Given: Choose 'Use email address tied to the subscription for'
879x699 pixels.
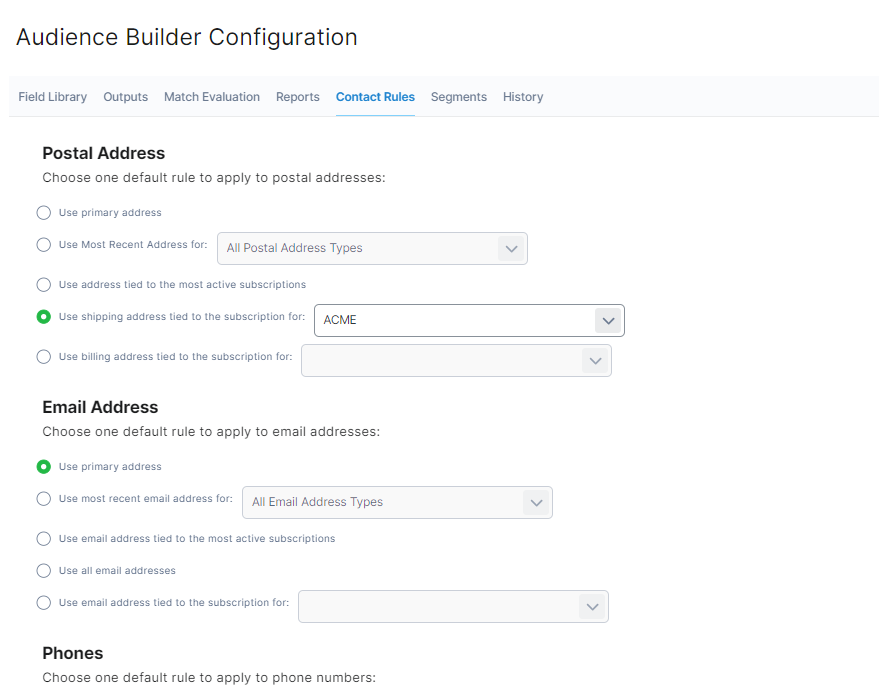Looking at the screenshot, I should click(x=44, y=603).
